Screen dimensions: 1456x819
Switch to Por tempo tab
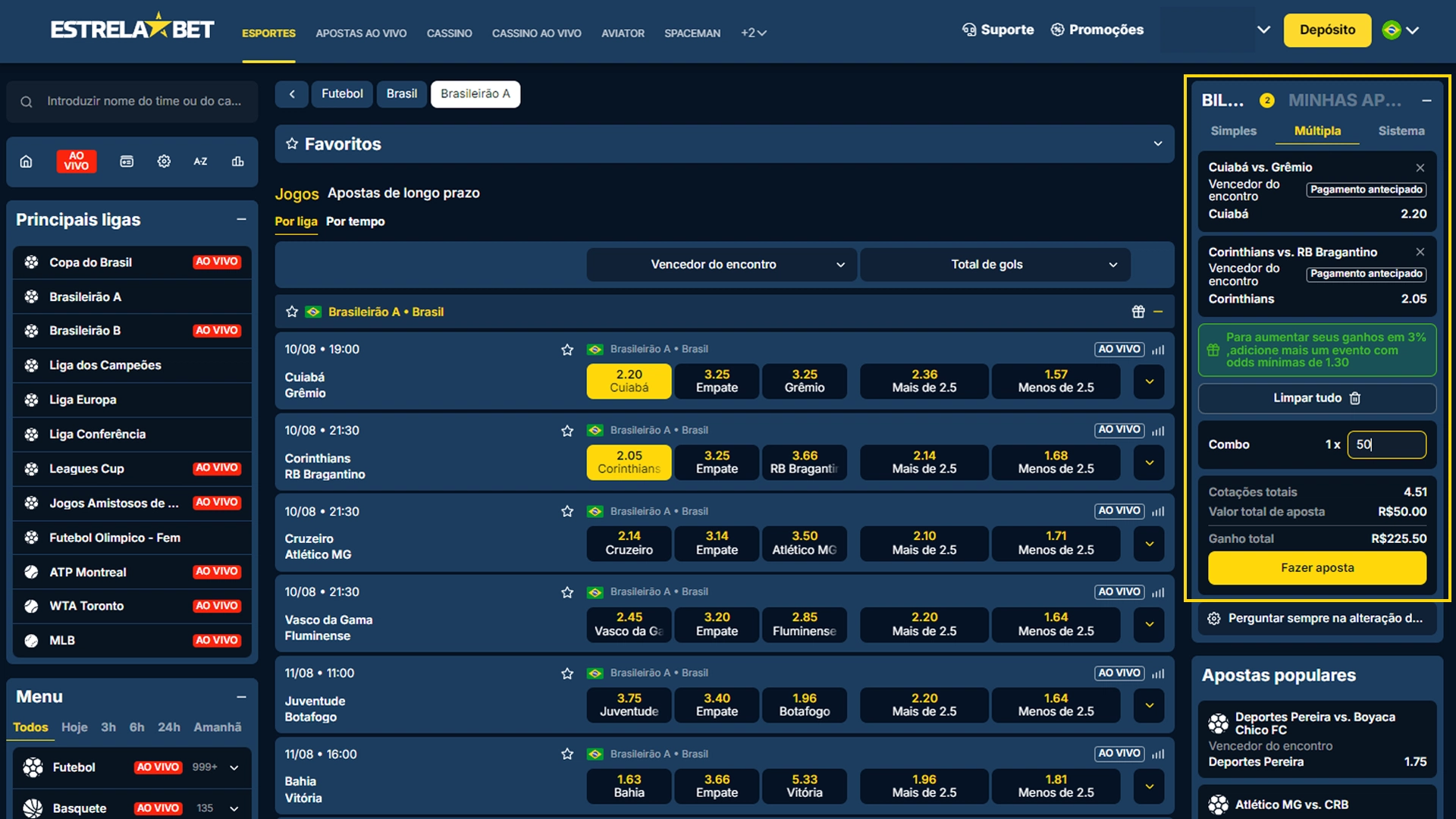click(x=355, y=221)
